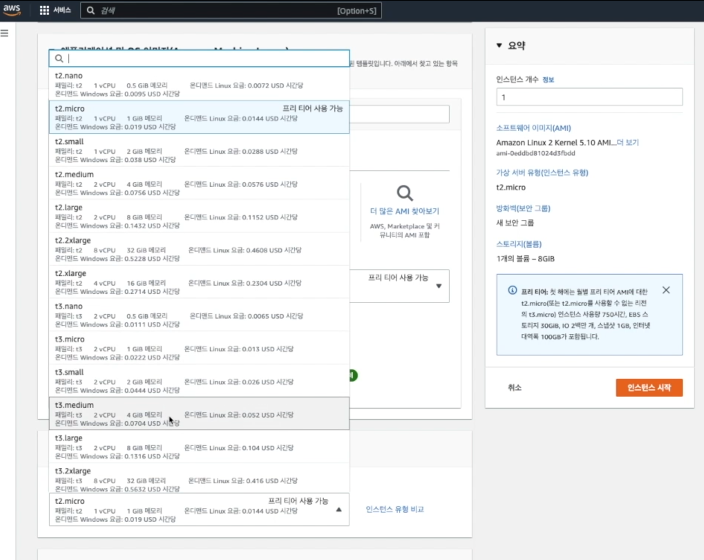Expand the AMI dropdown with 프리 티어 사용 가능
704x560 pixels.
point(439,286)
